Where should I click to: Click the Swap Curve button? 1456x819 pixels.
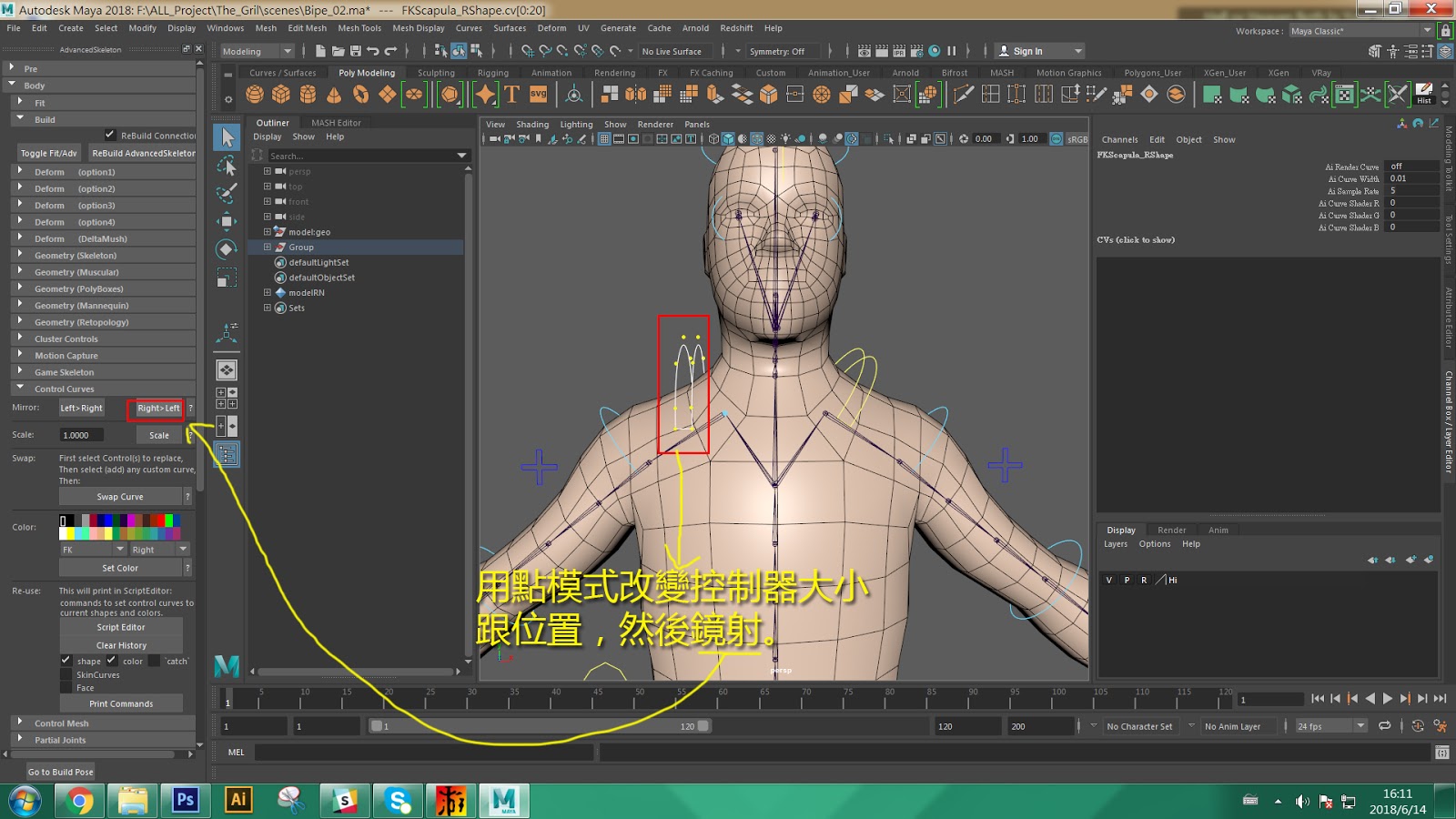tap(120, 497)
